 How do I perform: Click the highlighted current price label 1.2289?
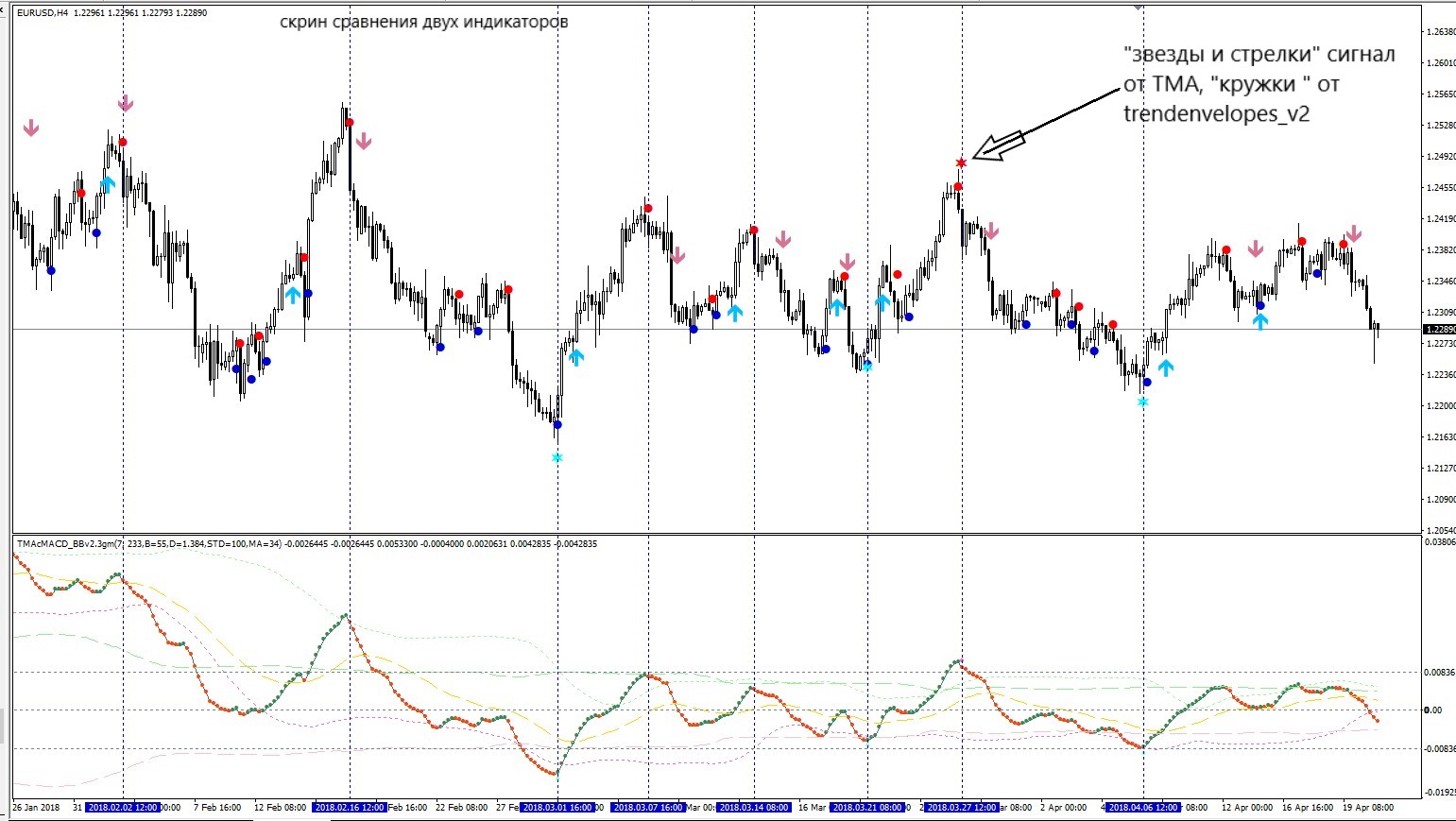1439,329
